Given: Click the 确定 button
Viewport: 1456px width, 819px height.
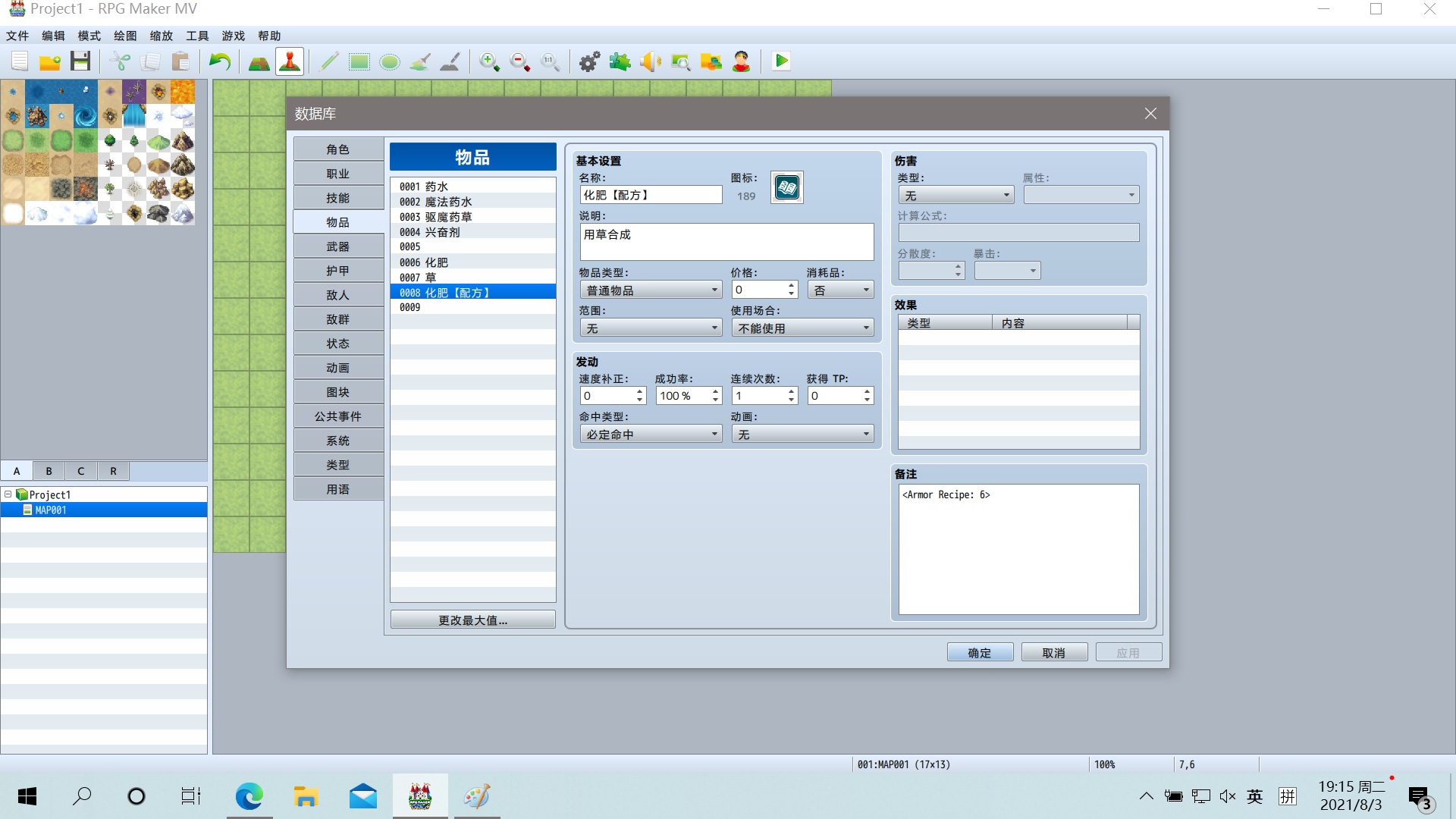Looking at the screenshot, I should pyautogui.click(x=980, y=652).
